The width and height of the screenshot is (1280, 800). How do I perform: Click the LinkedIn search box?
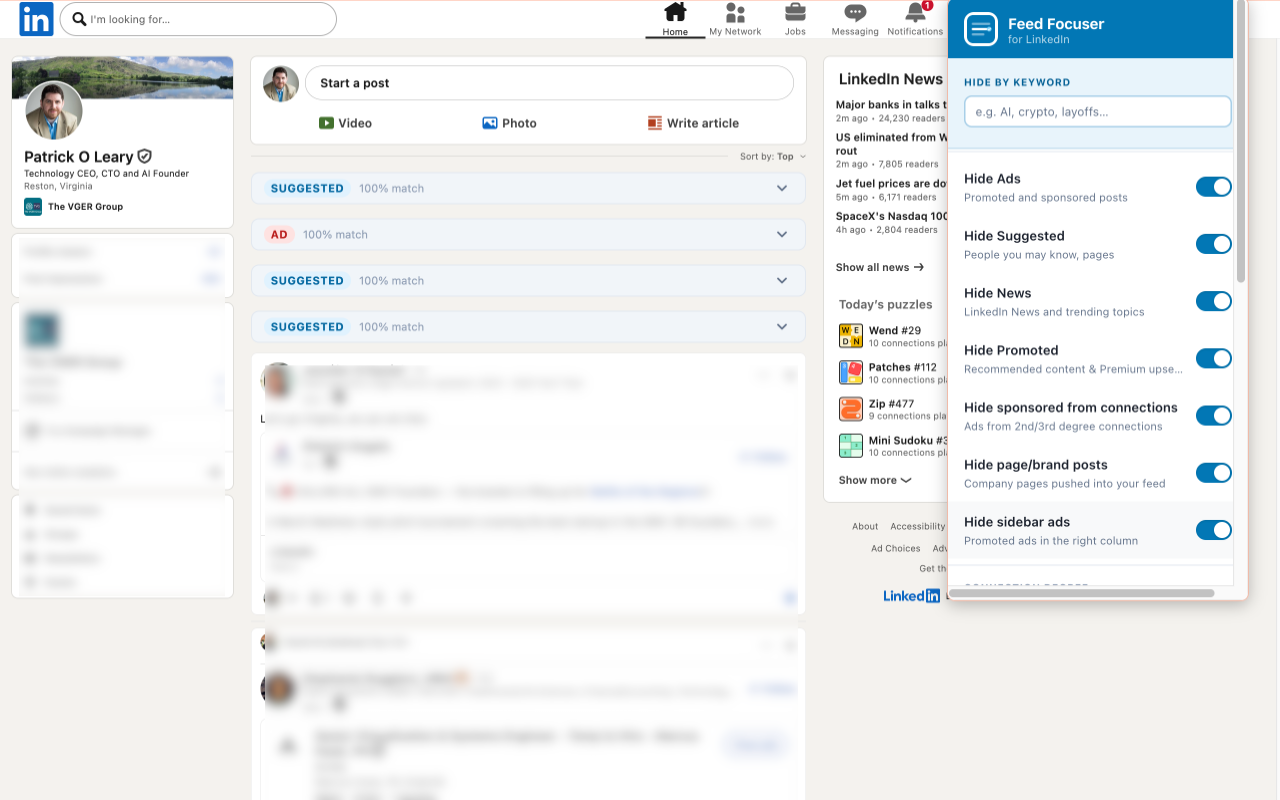[198, 19]
